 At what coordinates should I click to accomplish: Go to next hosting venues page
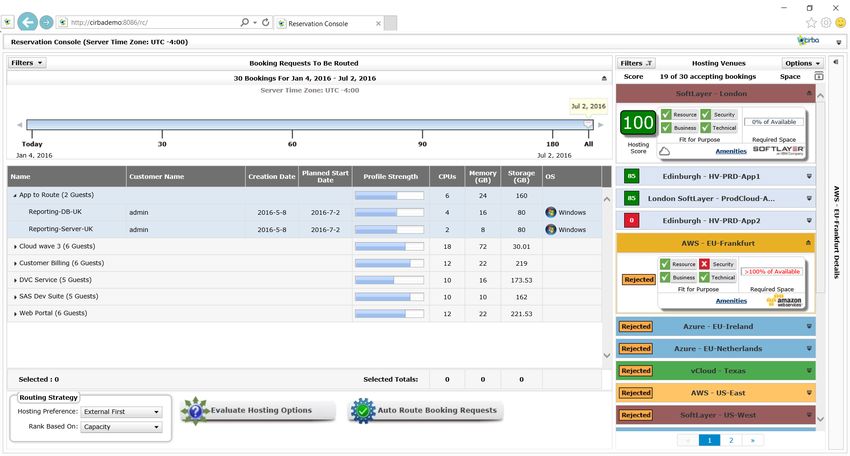pos(753,440)
